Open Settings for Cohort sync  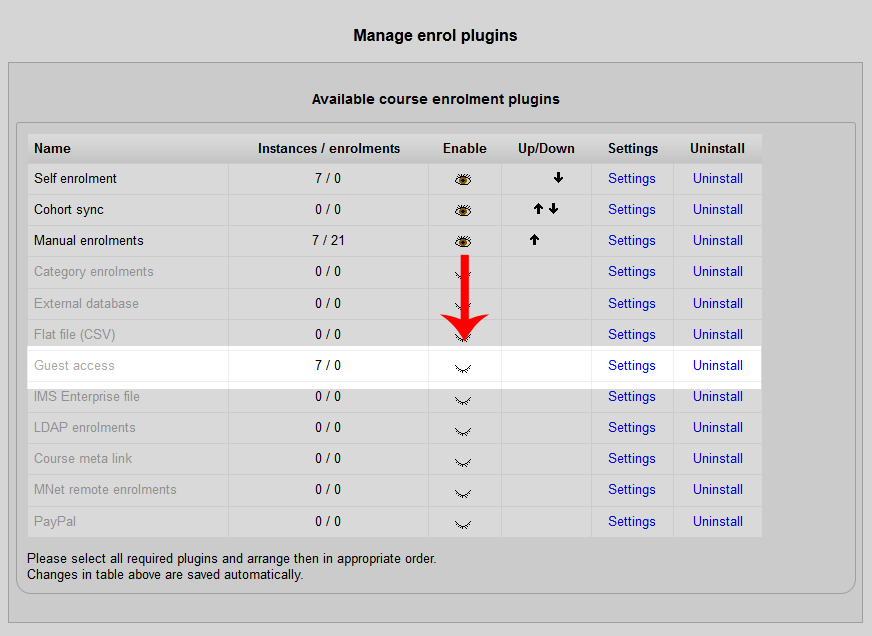point(632,210)
